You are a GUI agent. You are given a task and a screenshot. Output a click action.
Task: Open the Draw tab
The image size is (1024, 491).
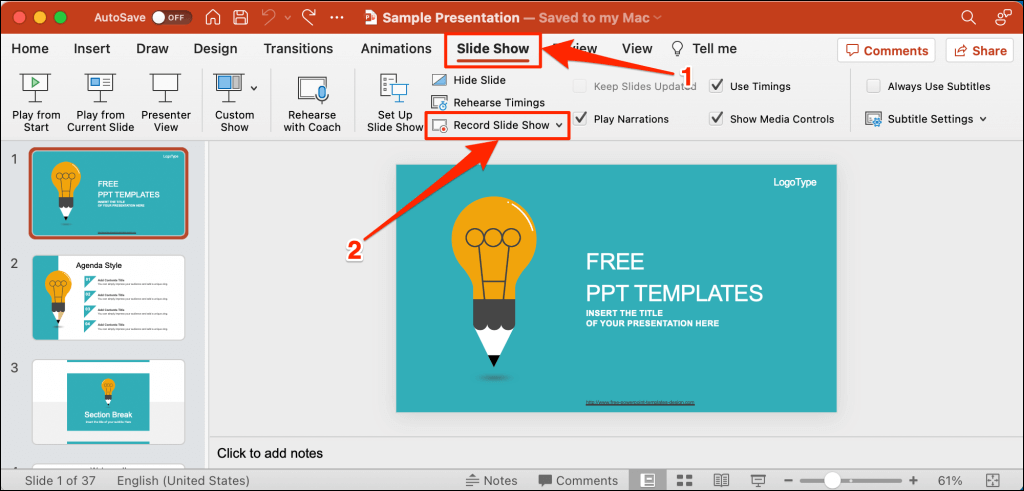[x=152, y=48]
